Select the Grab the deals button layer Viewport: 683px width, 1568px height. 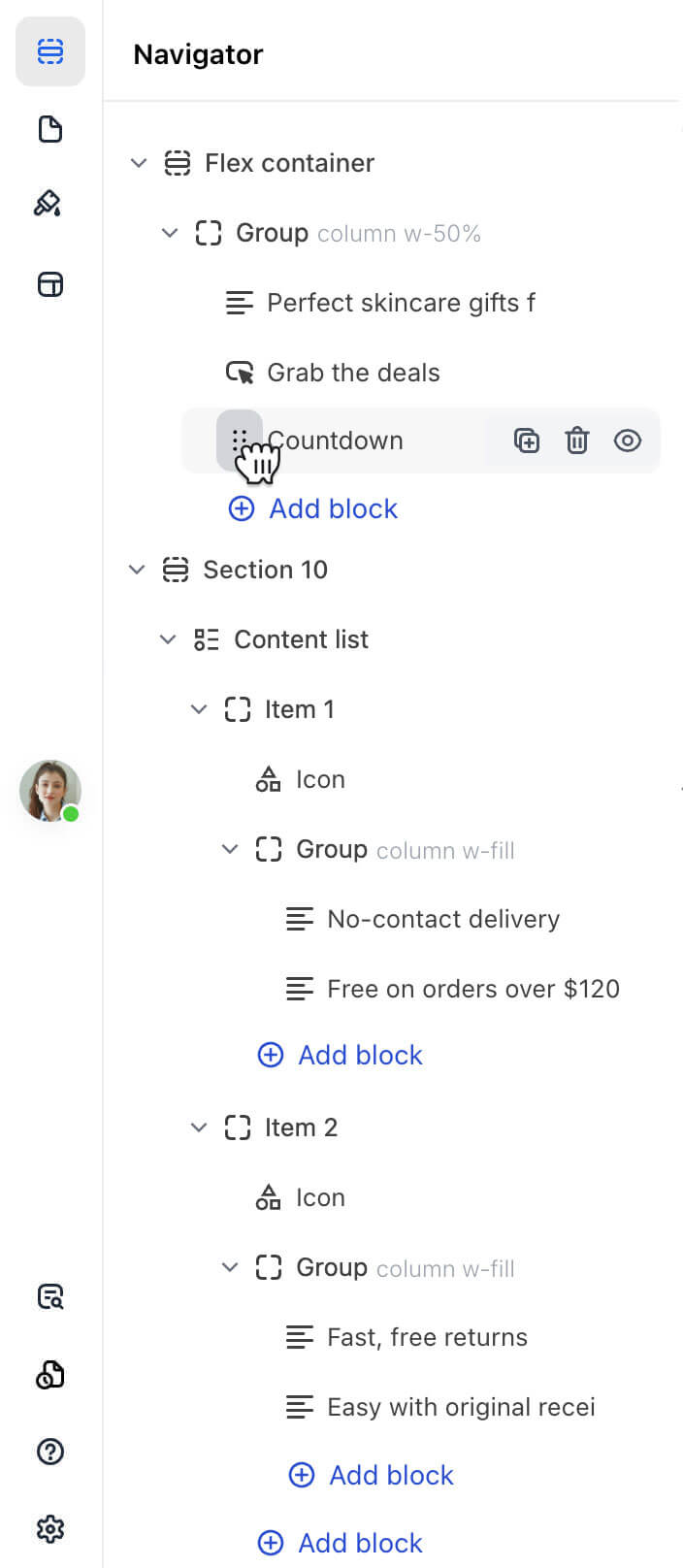pyautogui.click(x=352, y=373)
